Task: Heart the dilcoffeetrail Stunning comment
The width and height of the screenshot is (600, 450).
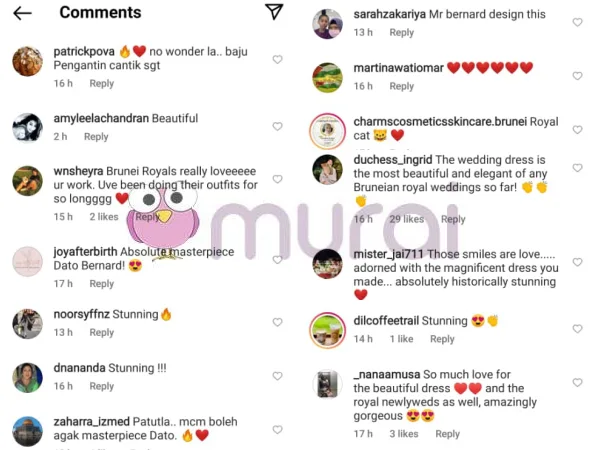Action: 577,329
